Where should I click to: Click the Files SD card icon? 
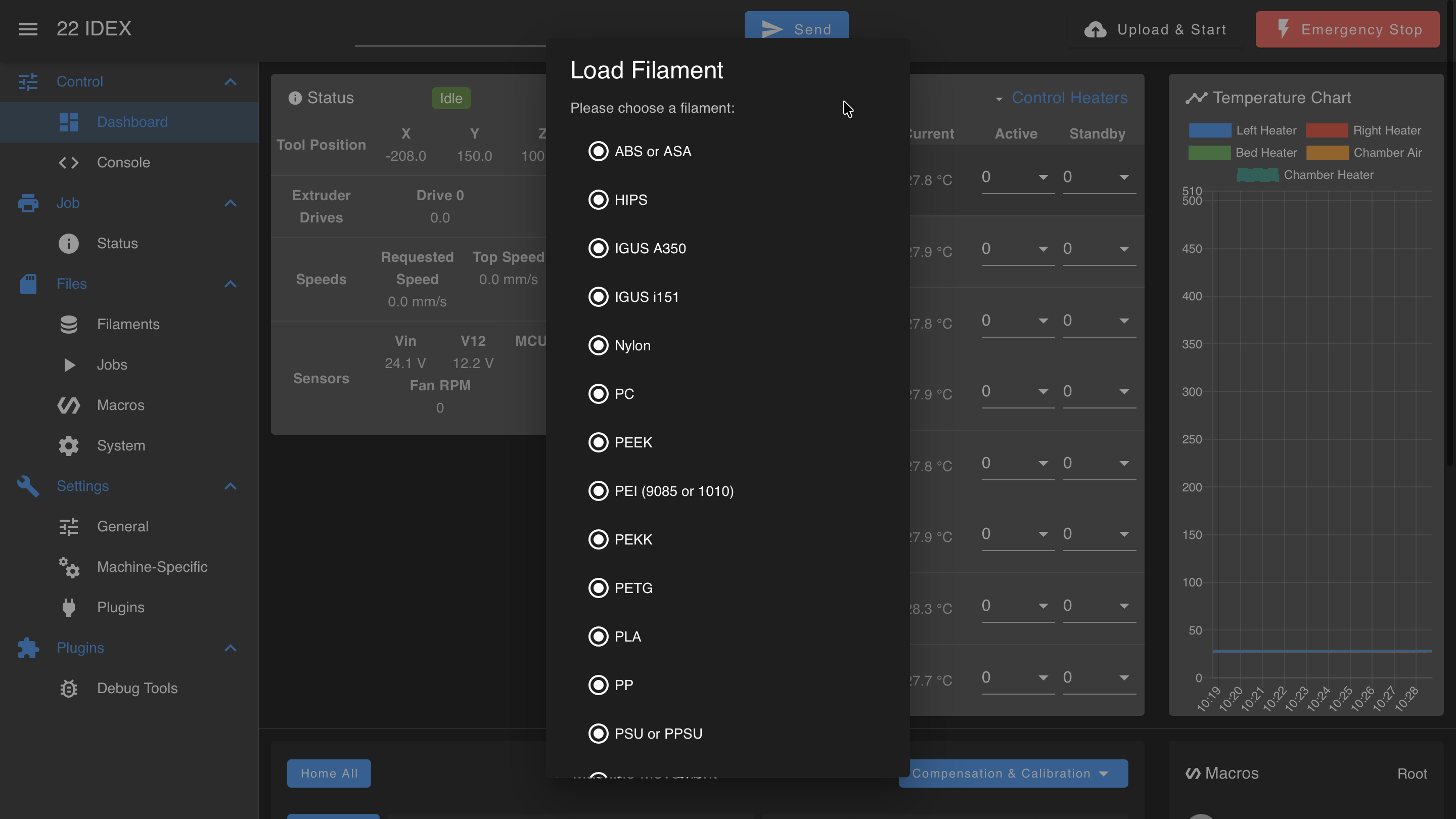coord(28,284)
